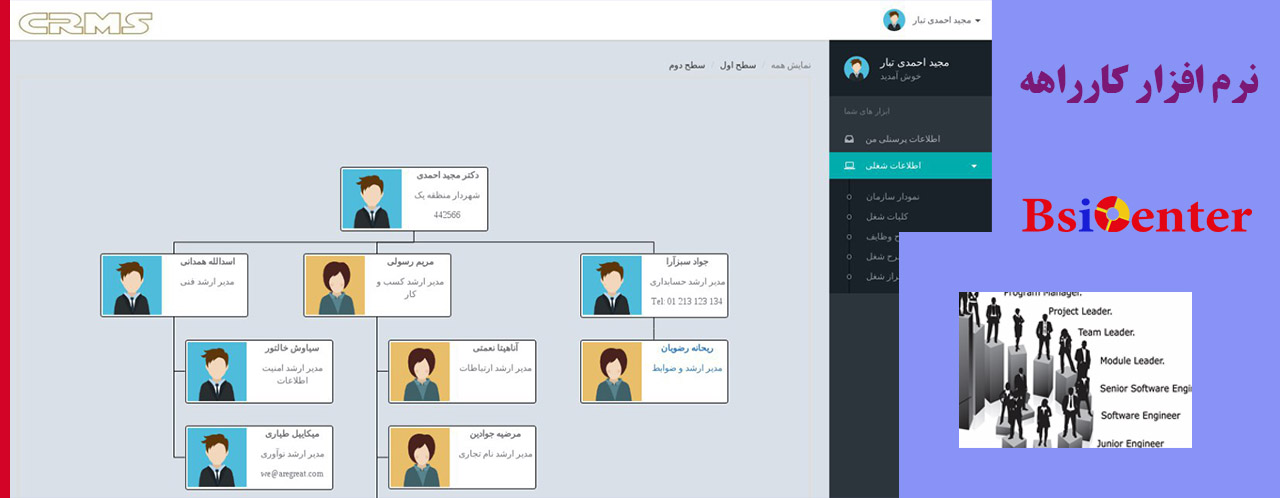Click avatar of اسدالله همدانی

click(x=132, y=285)
